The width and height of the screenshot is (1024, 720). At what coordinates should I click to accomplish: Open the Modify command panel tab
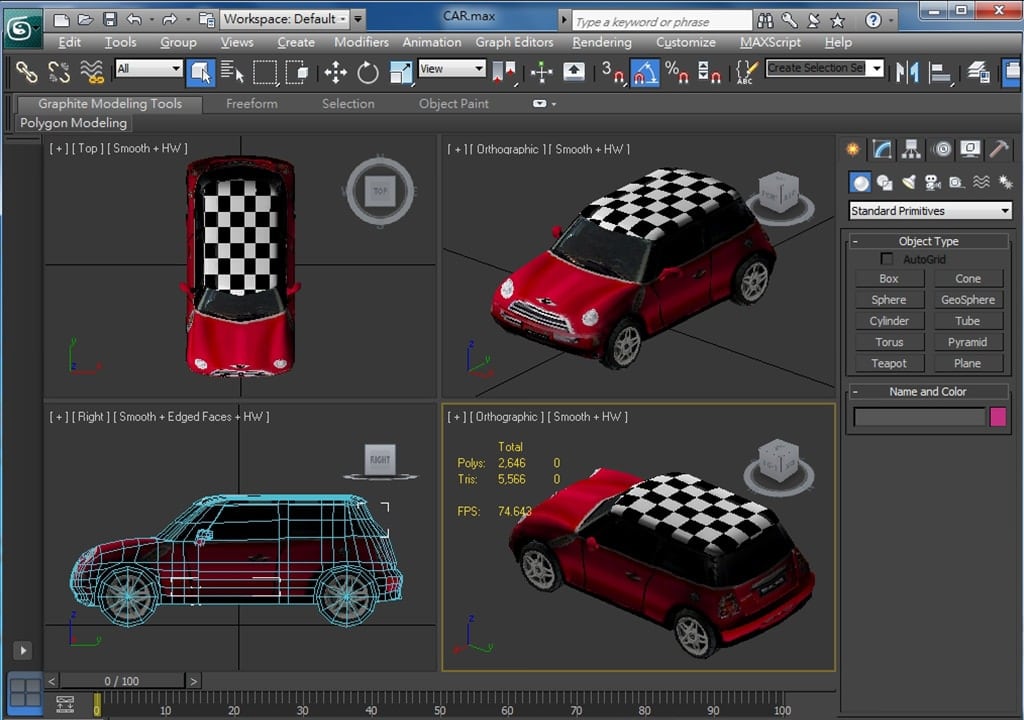(882, 149)
